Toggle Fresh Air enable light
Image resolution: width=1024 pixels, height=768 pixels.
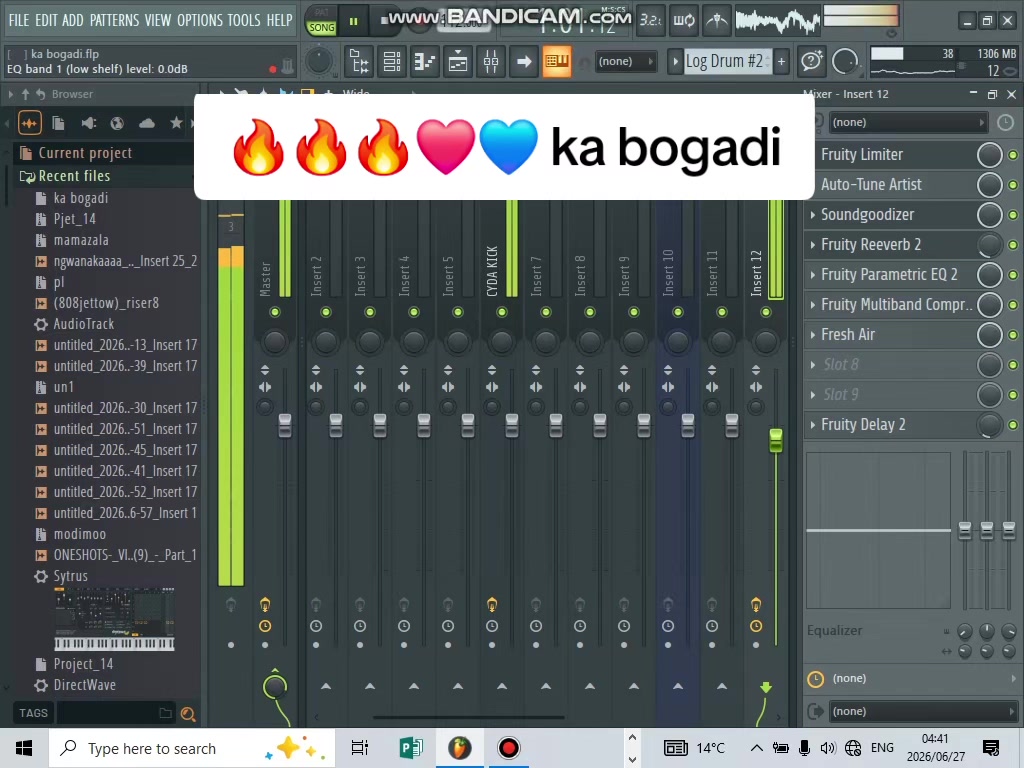[1013, 335]
